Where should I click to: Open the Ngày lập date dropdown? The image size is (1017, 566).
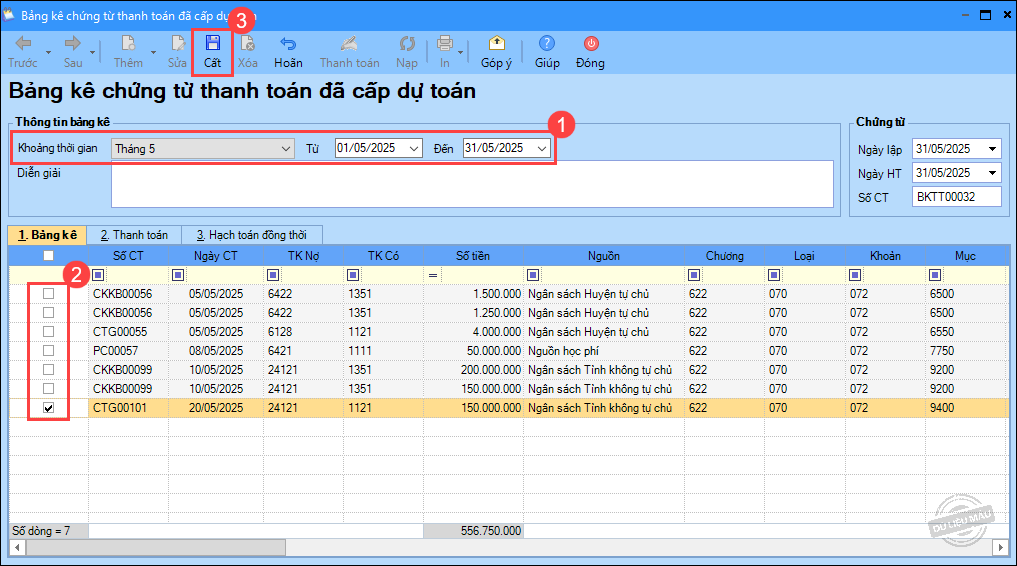[x=991, y=149]
